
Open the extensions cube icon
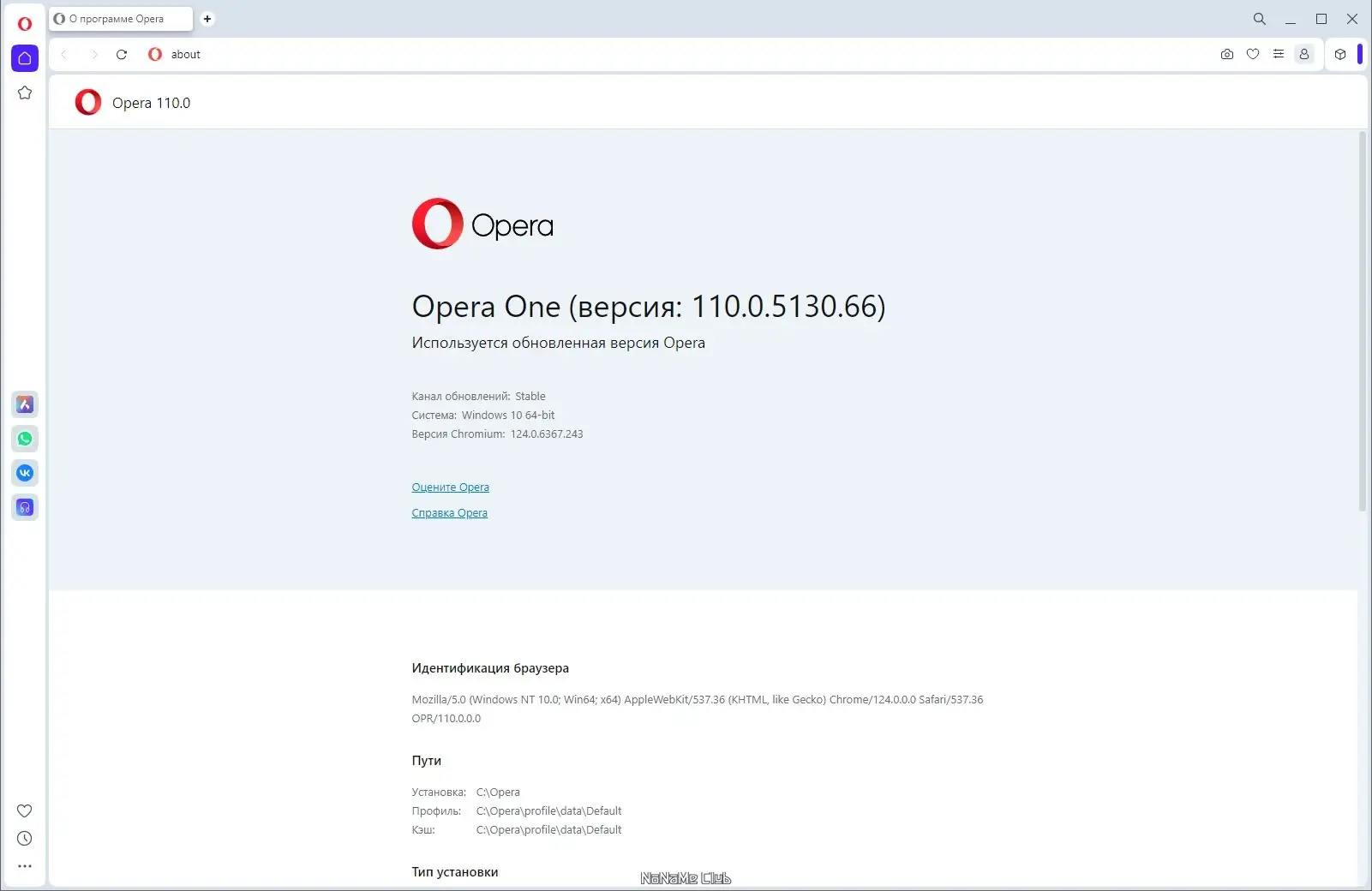click(1340, 54)
